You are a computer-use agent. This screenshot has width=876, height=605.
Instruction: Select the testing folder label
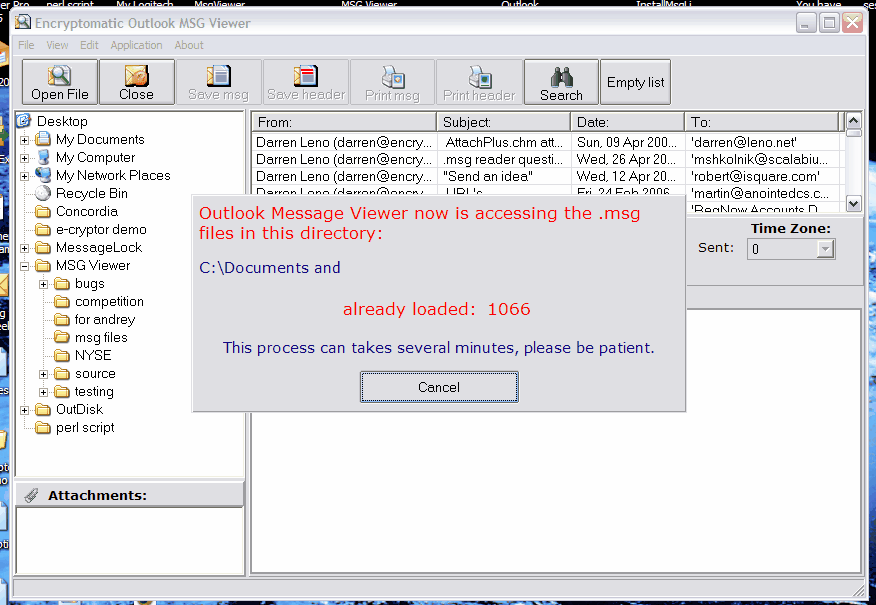[94, 392]
